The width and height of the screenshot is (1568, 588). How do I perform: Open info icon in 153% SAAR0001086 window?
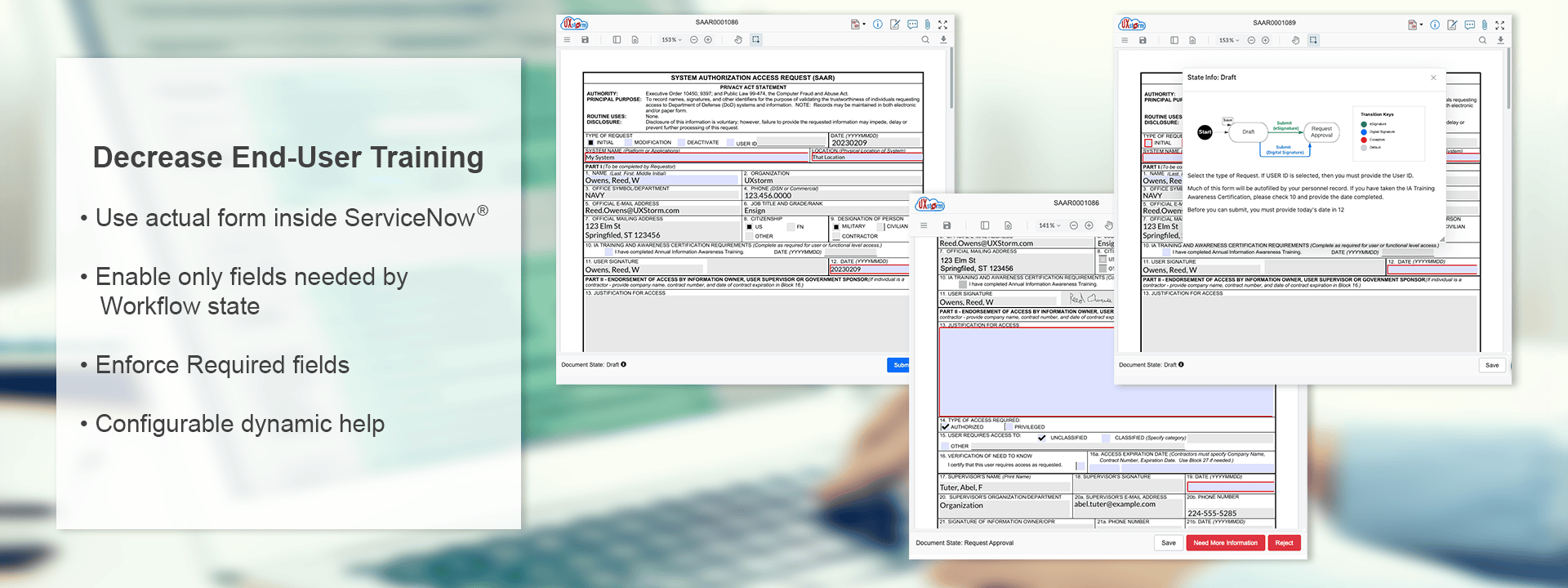[x=878, y=24]
